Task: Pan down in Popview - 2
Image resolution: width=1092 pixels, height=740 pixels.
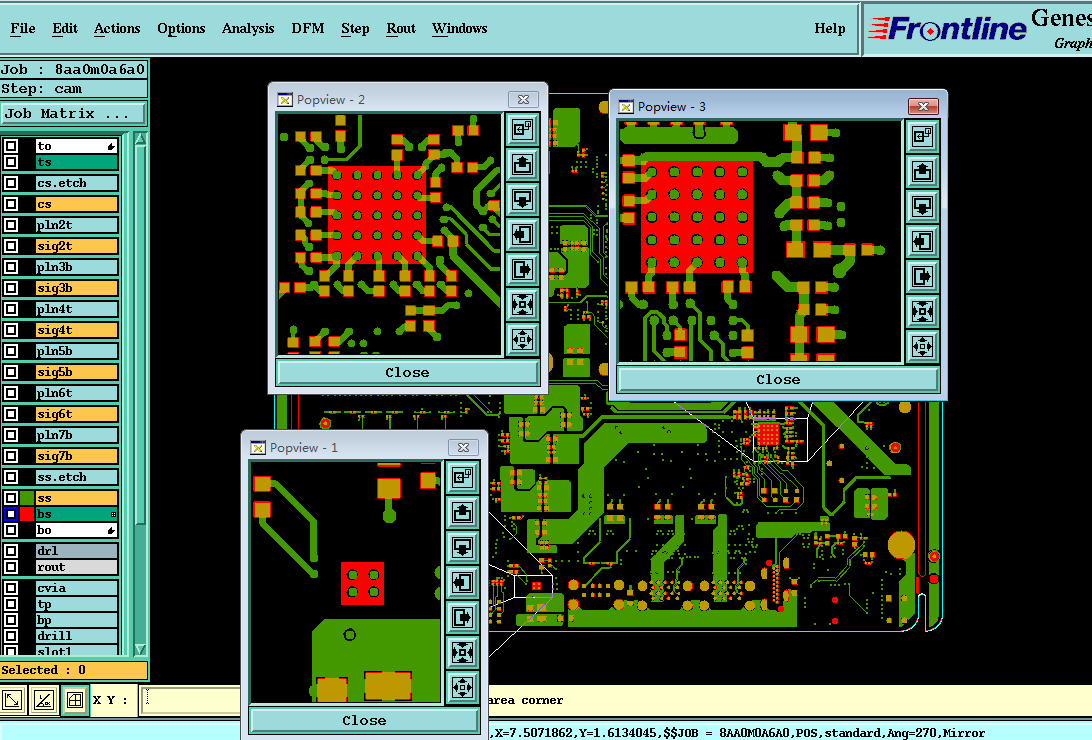Action: click(522, 199)
